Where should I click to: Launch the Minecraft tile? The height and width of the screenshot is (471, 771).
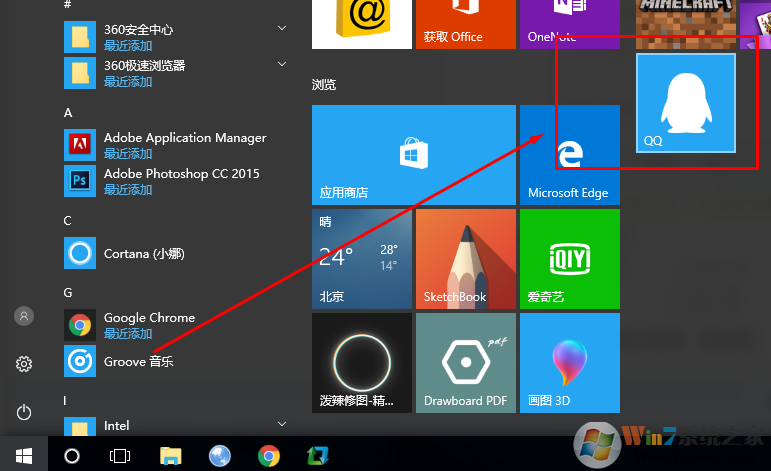click(x=686, y=25)
